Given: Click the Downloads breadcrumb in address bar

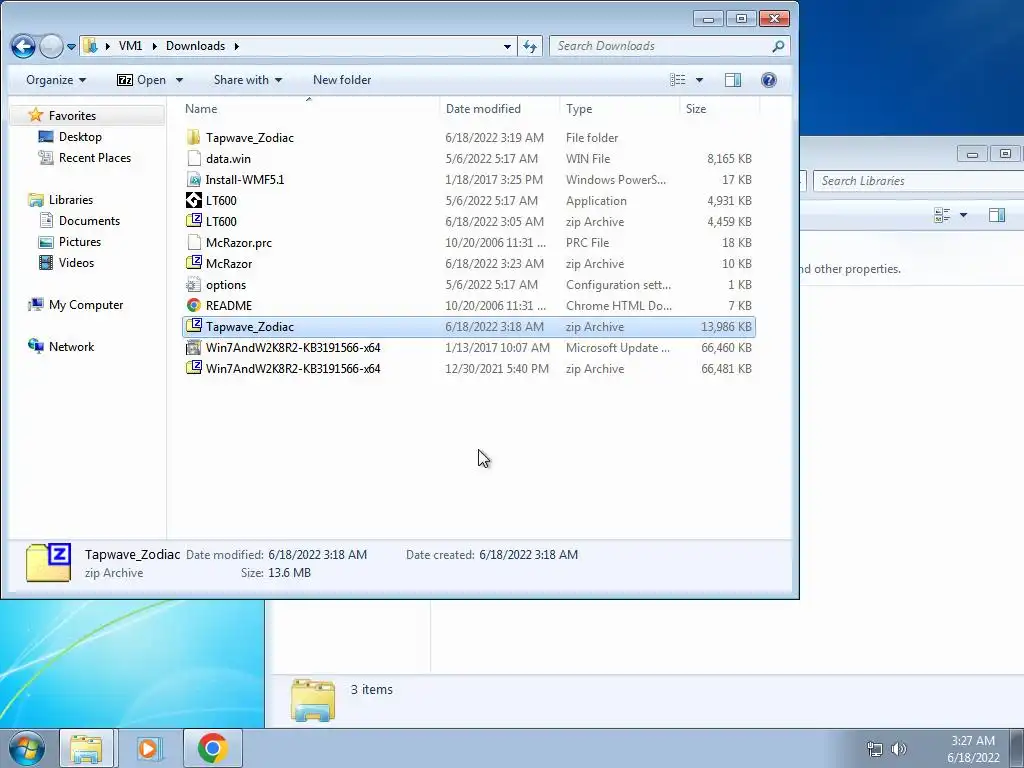Looking at the screenshot, I should click(x=195, y=46).
